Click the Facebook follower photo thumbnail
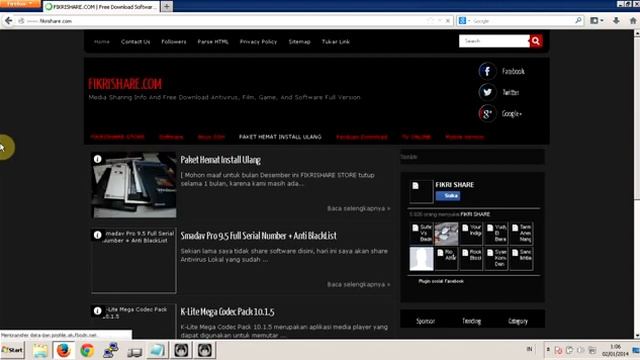This screenshot has width=640, height=360. [446, 233]
